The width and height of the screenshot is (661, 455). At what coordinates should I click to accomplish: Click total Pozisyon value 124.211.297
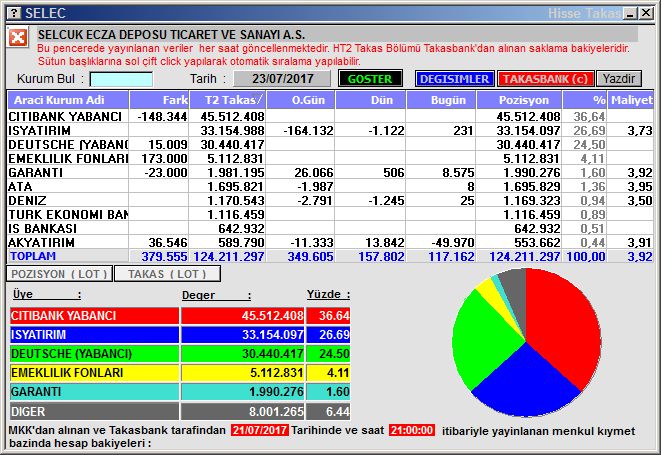[x=524, y=256]
